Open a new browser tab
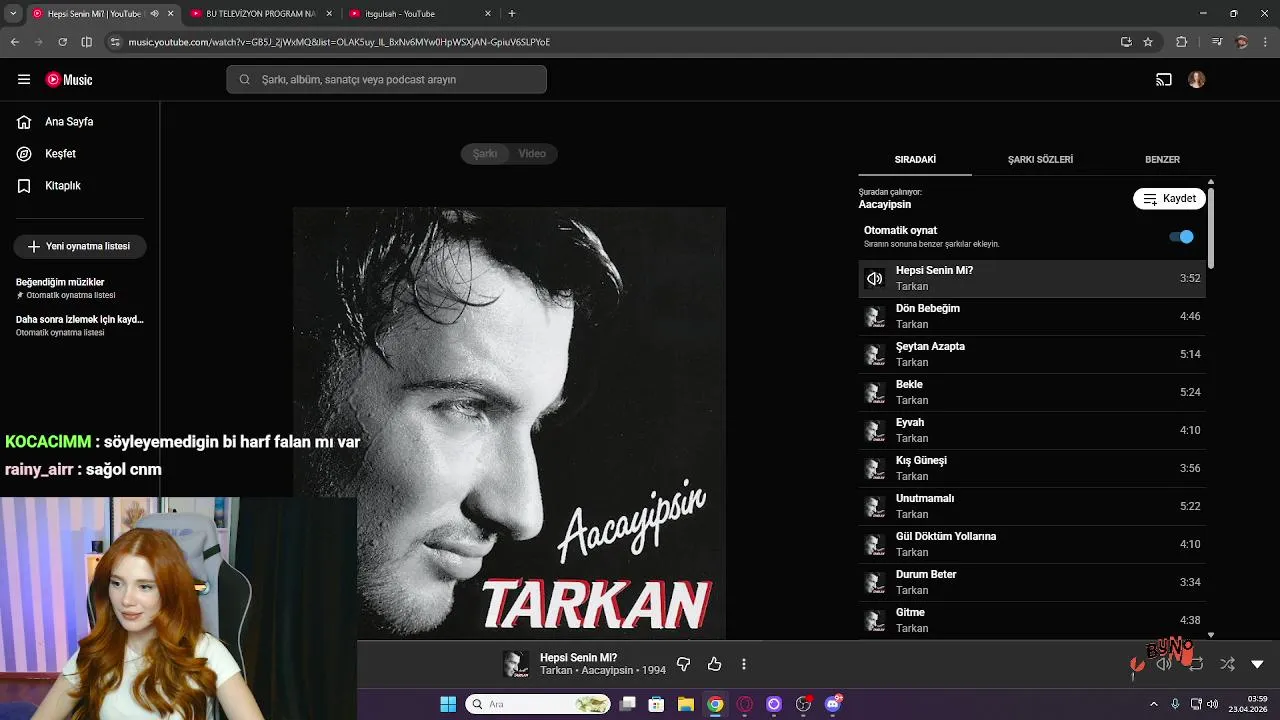Image resolution: width=1280 pixels, height=720 pixels. click(512, 14)
